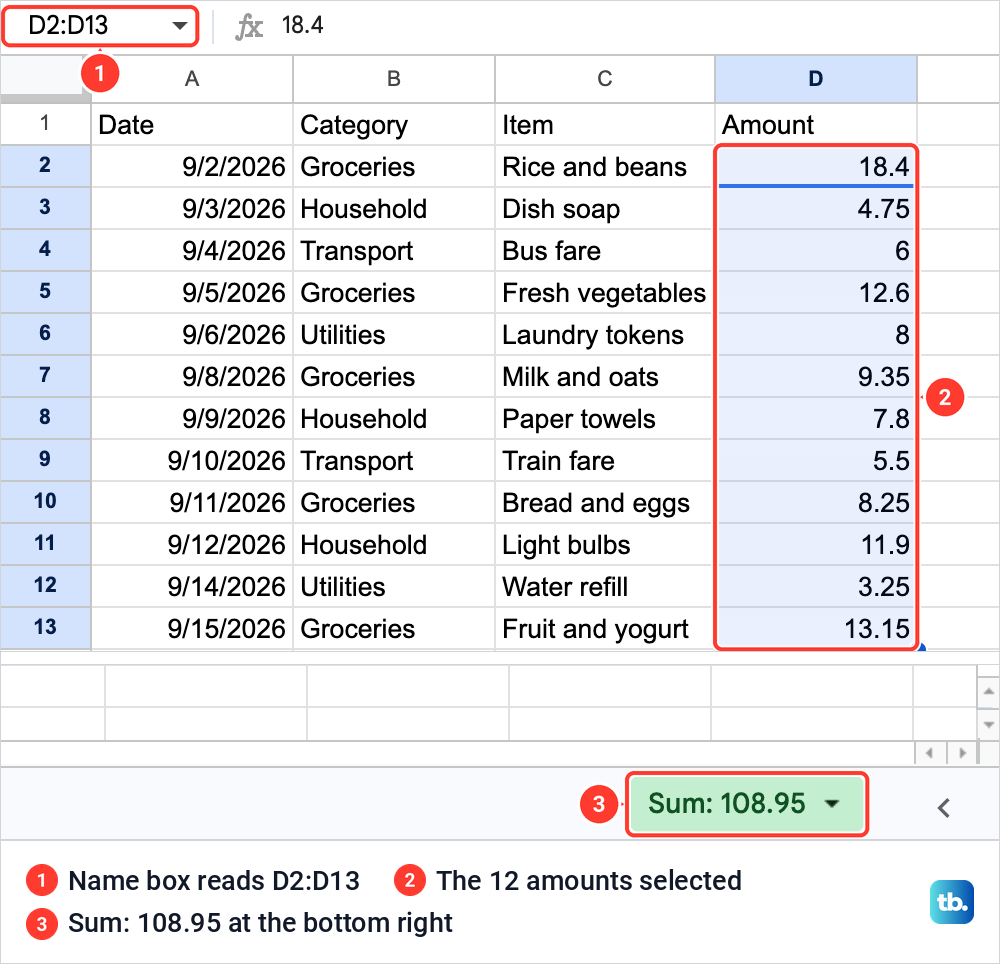Open the Sum: 108.95 summary dropdown
The image size is (1000, 964).
pyautogui.click(x=747, y=803)
